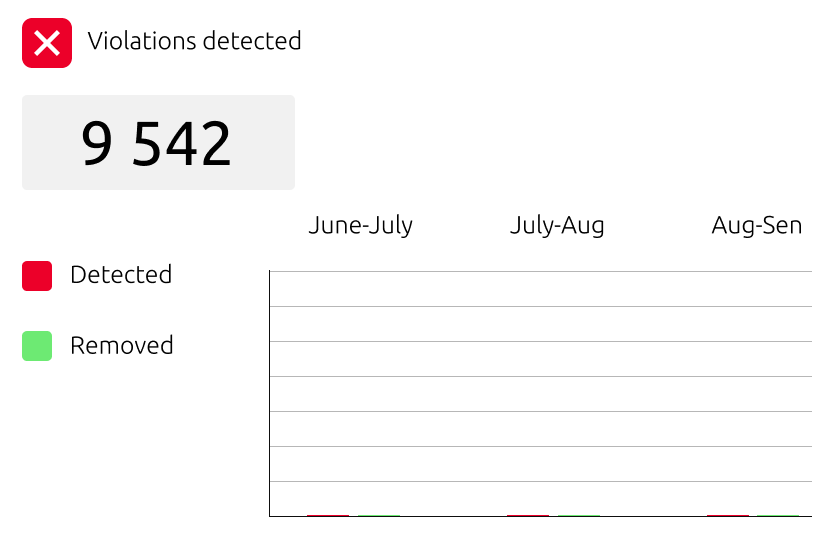Click the red Detected bar for July-Aug
Image resolution: width=829 pixels, height=547 pixels.
point(528,515)
